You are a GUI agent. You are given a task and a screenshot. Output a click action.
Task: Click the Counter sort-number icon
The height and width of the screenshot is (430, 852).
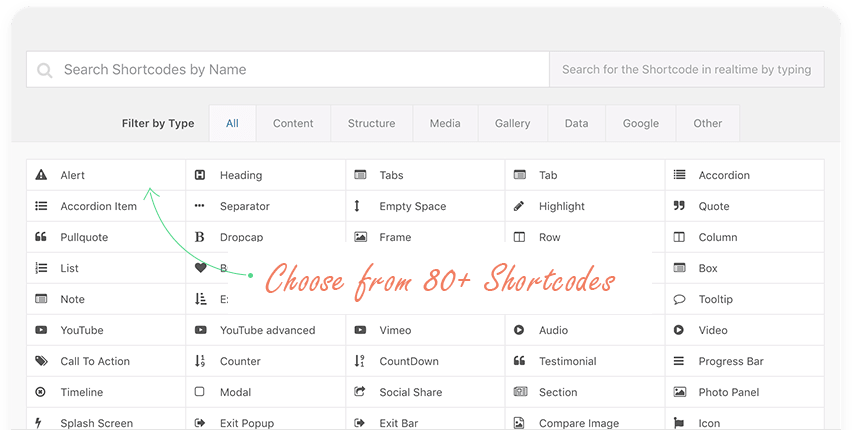click(200, 361)
